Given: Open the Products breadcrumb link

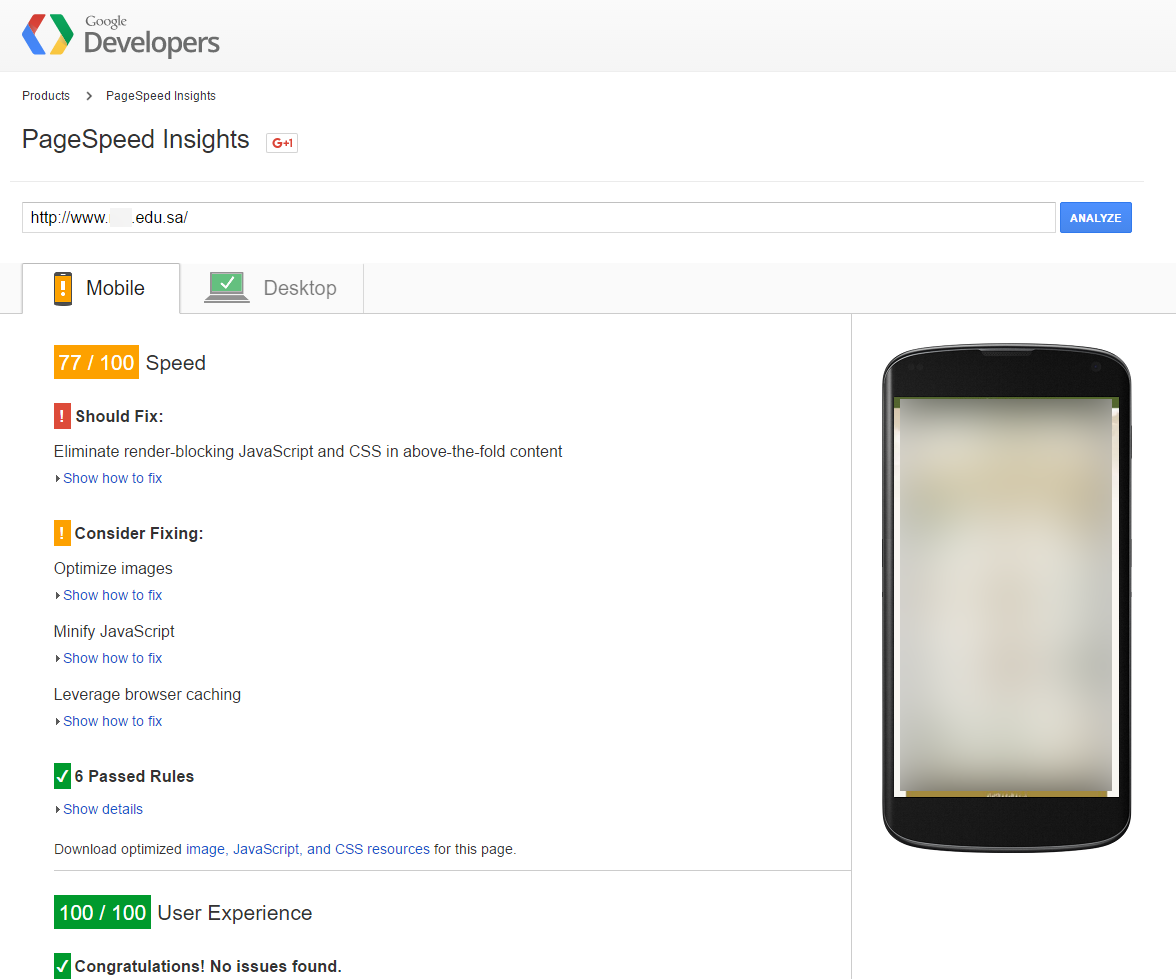Looking at the screenshot, I should pyautogui.click(x=46, y=96).
